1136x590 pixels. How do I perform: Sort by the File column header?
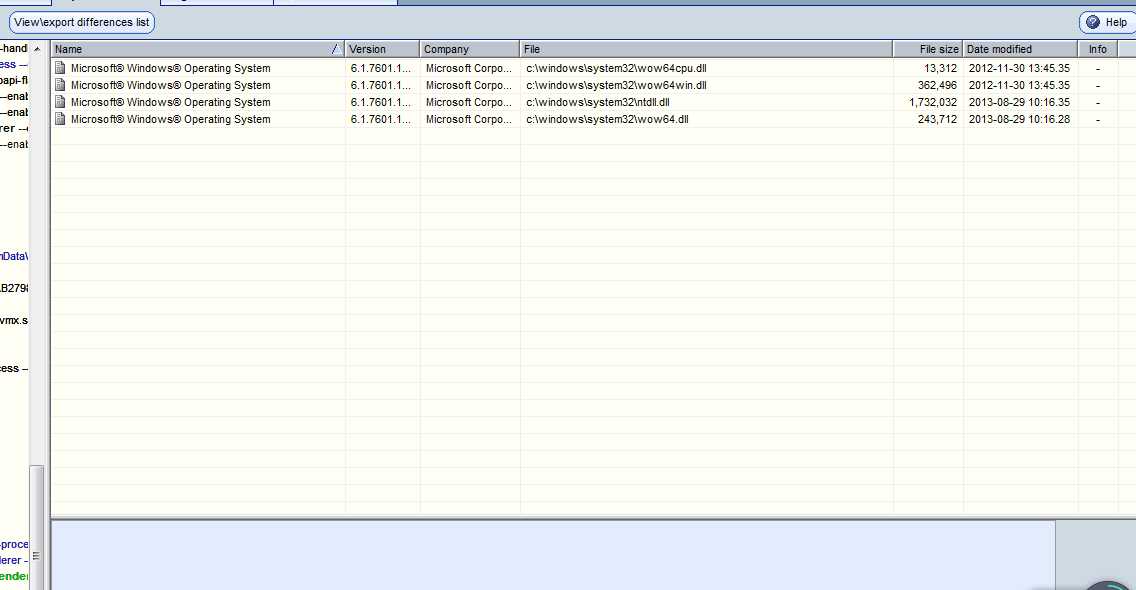click(x=706, y=49)
